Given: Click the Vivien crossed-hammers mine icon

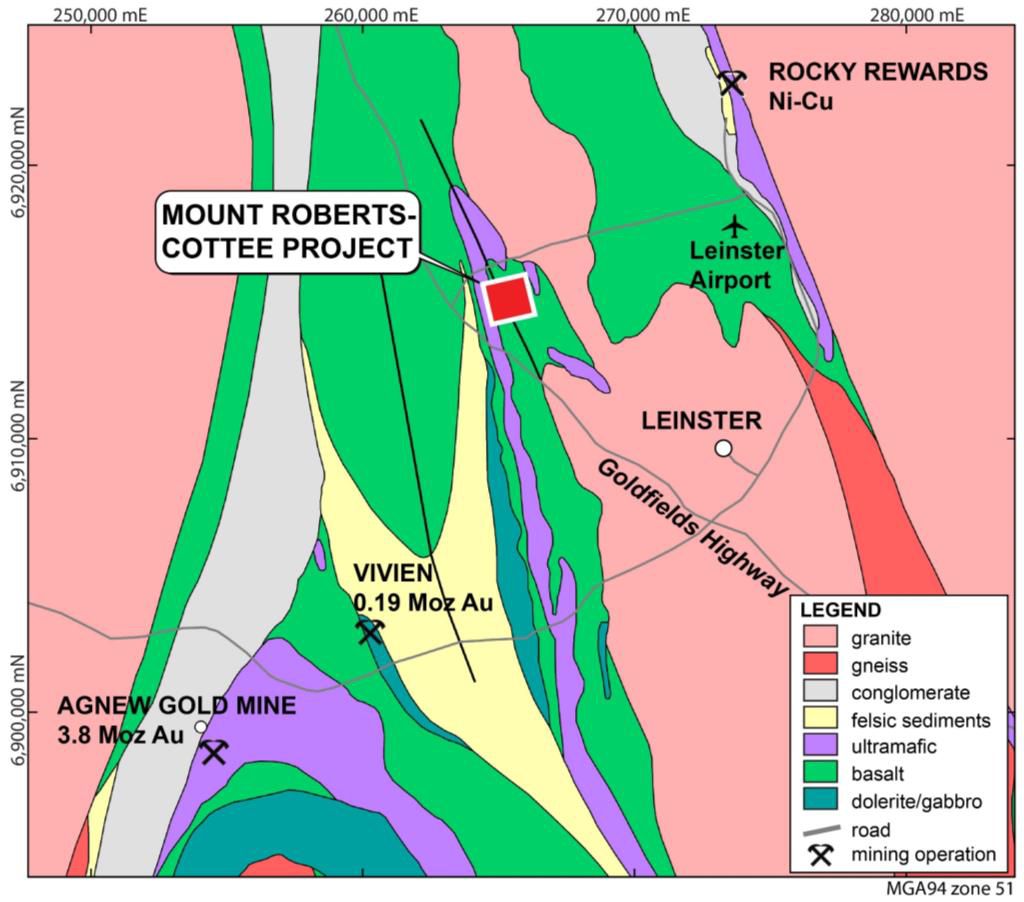Looking at the screenshot, I should tap(370, 631).
